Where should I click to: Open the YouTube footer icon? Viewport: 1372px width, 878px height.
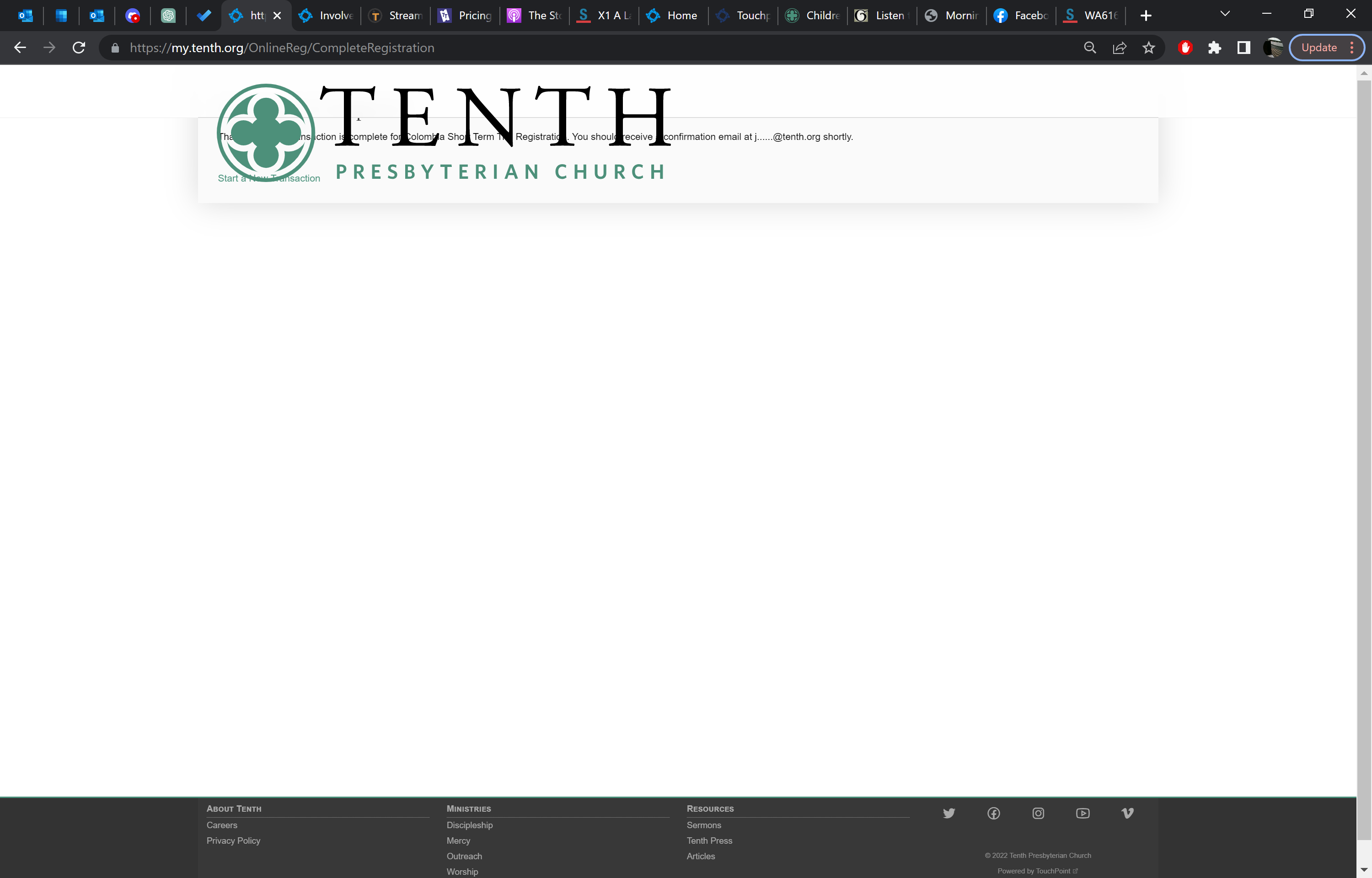click(x=1083, y=813)
